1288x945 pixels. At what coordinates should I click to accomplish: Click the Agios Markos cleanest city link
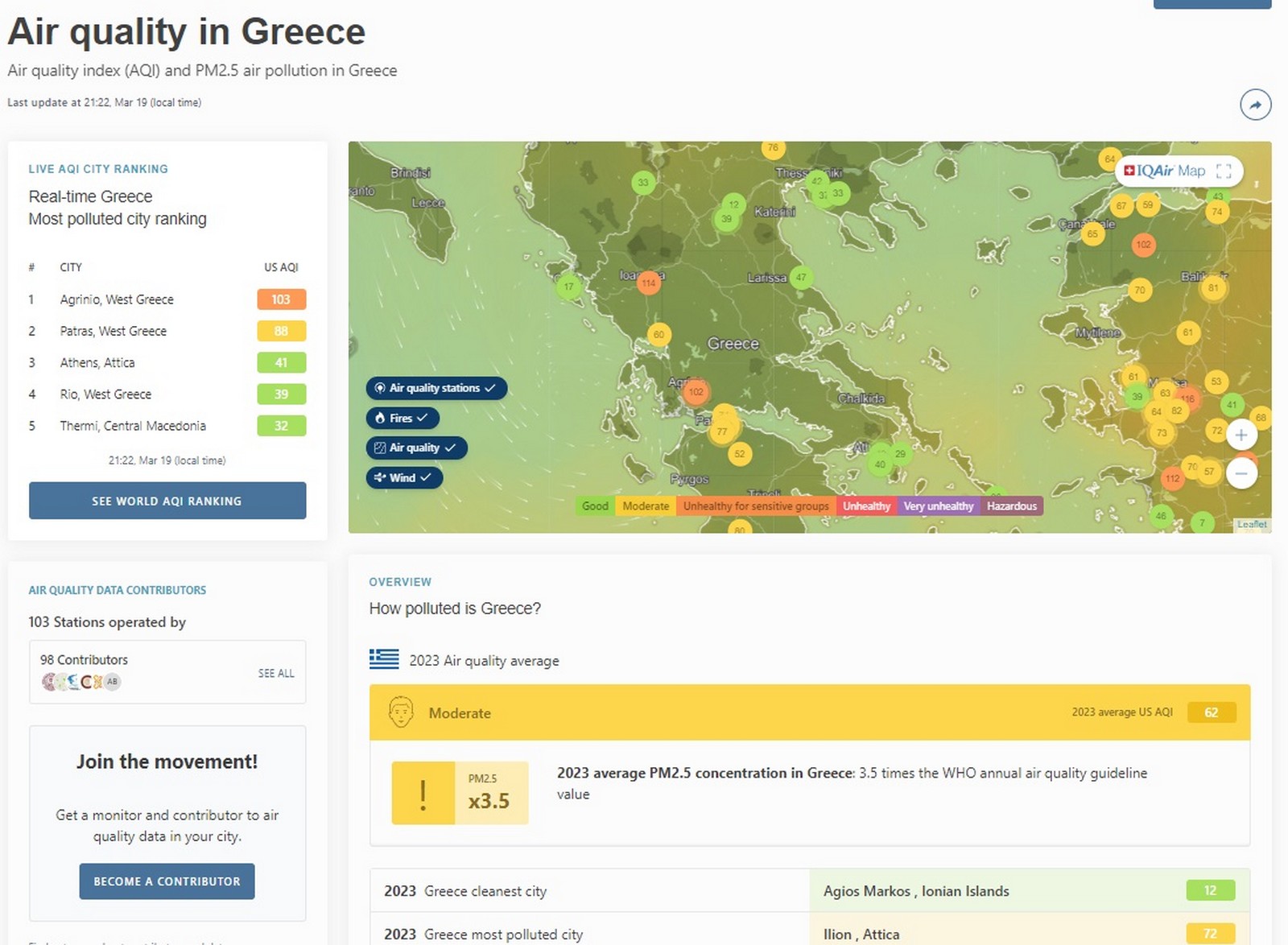pyautogui.click(x=915, y=891)
